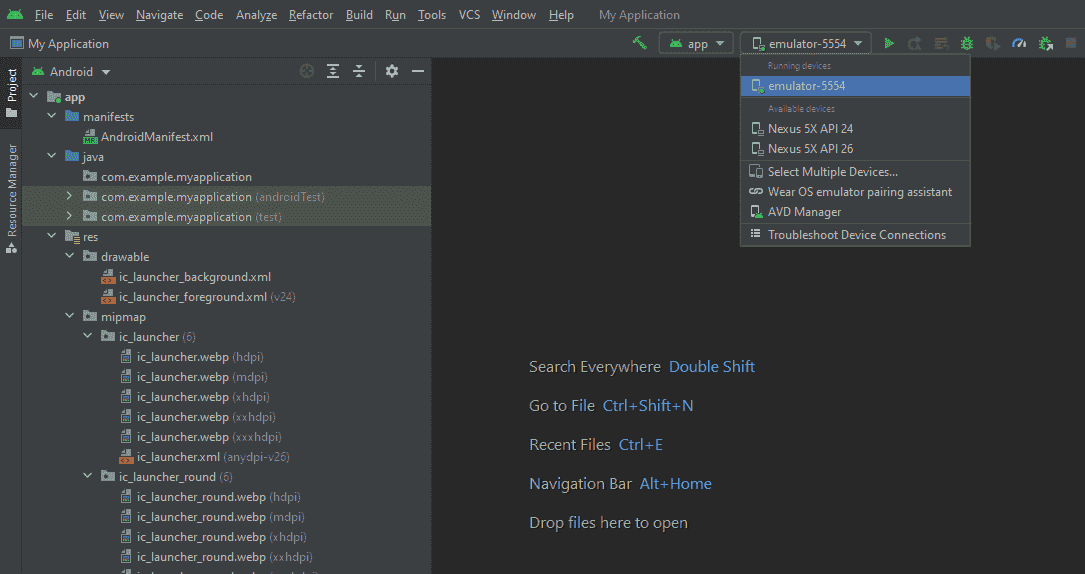The image size is (1085, 574).
Task: Select ic_launcher_round.webp (mdpi) file
Action: pos(220,517)
